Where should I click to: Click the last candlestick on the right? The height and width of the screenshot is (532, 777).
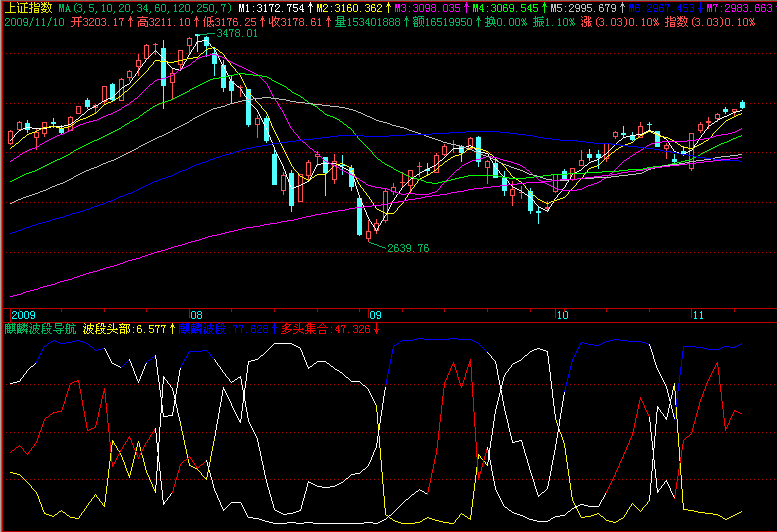tap(742, 105)
